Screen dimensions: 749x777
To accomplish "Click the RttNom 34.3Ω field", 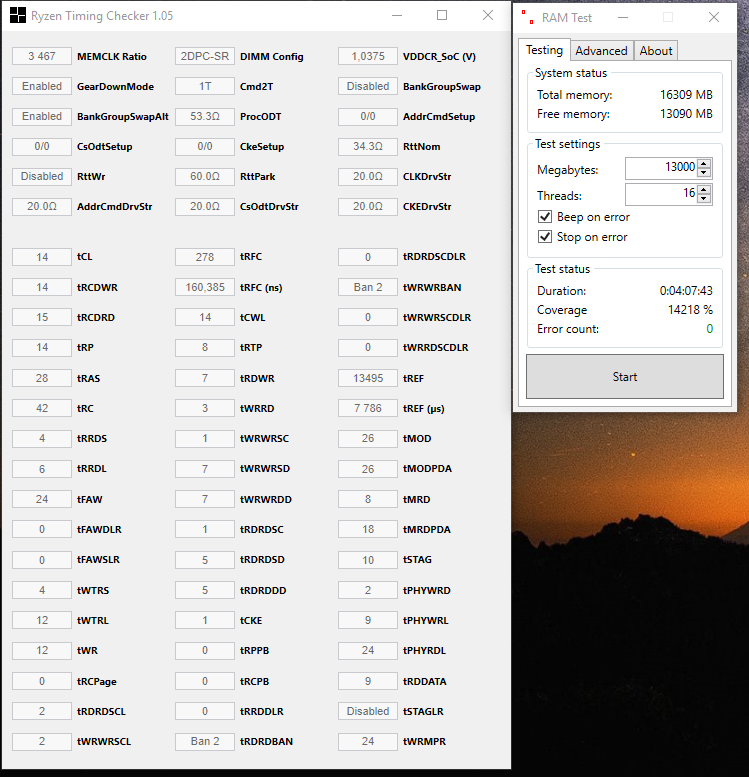I will [x=368, y=146].
